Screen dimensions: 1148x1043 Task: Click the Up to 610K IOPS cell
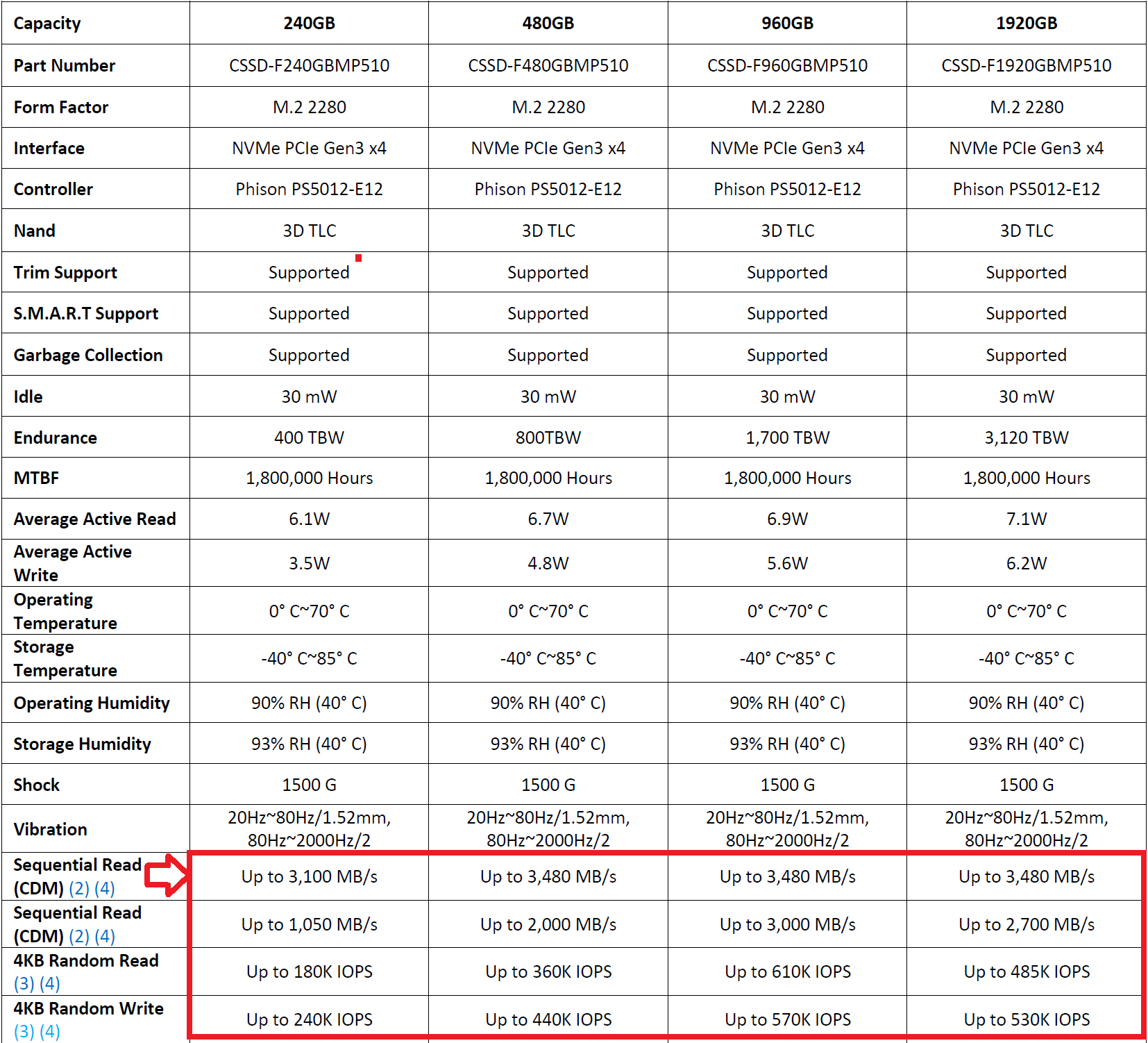coord(788,971)
